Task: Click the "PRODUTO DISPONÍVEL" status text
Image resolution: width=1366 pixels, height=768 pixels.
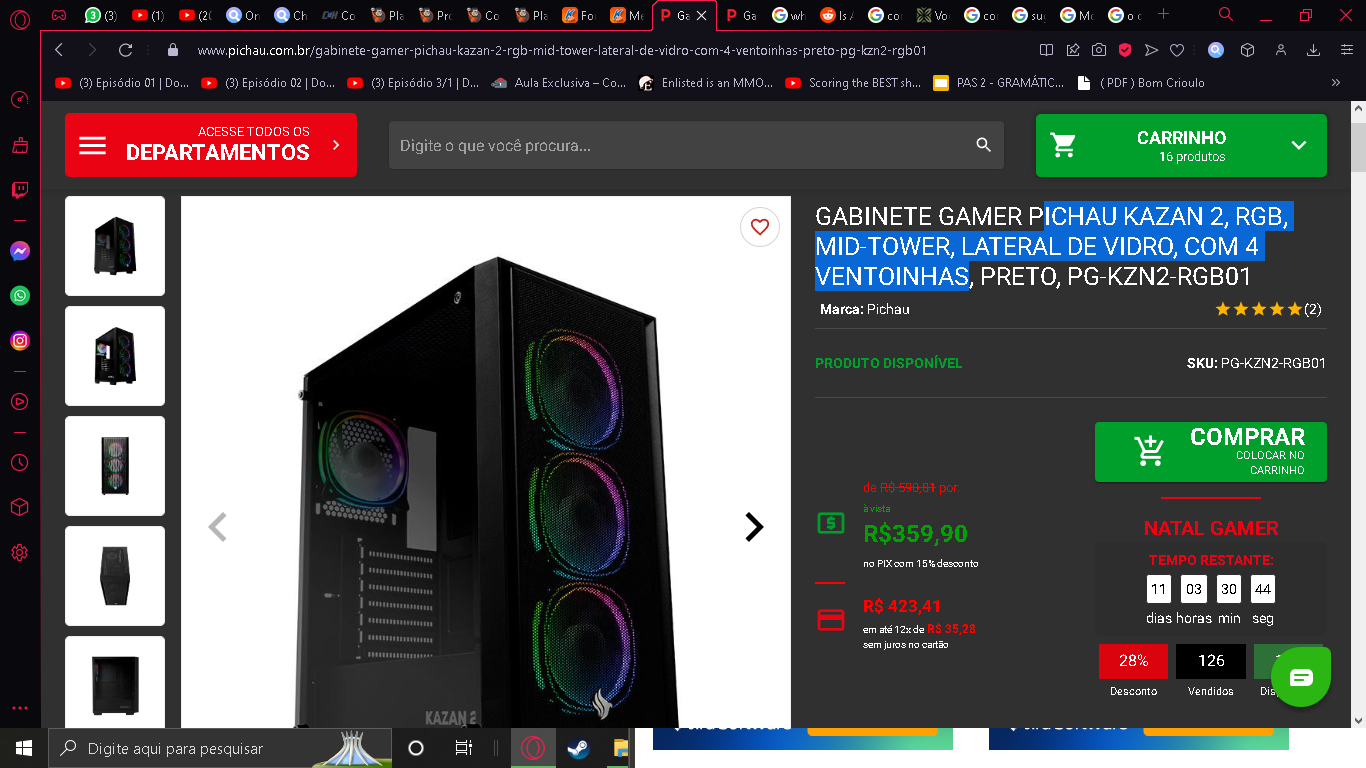Action: [889, 363]
